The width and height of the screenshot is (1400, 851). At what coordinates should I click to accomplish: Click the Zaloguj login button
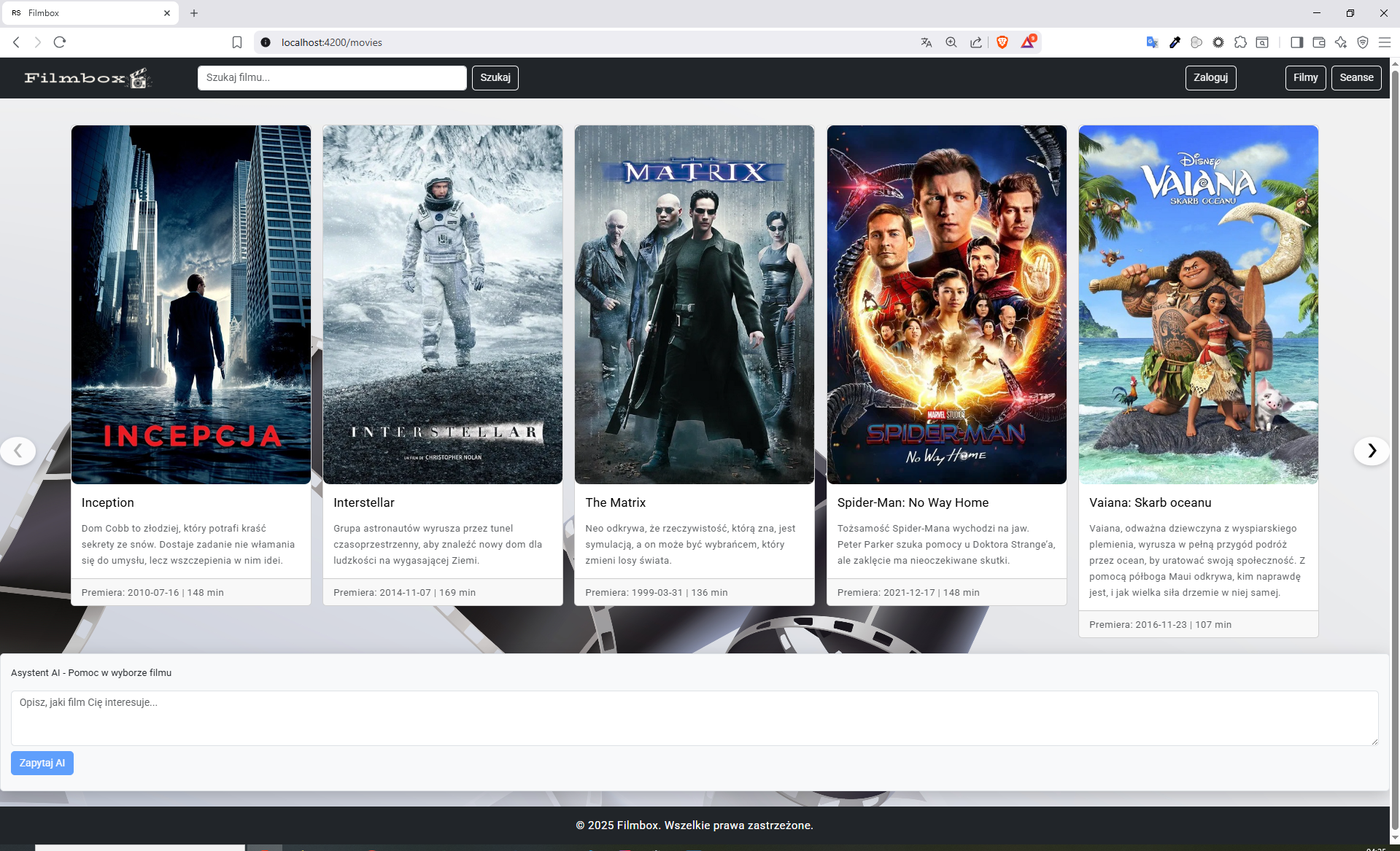tap(1211, 77)
